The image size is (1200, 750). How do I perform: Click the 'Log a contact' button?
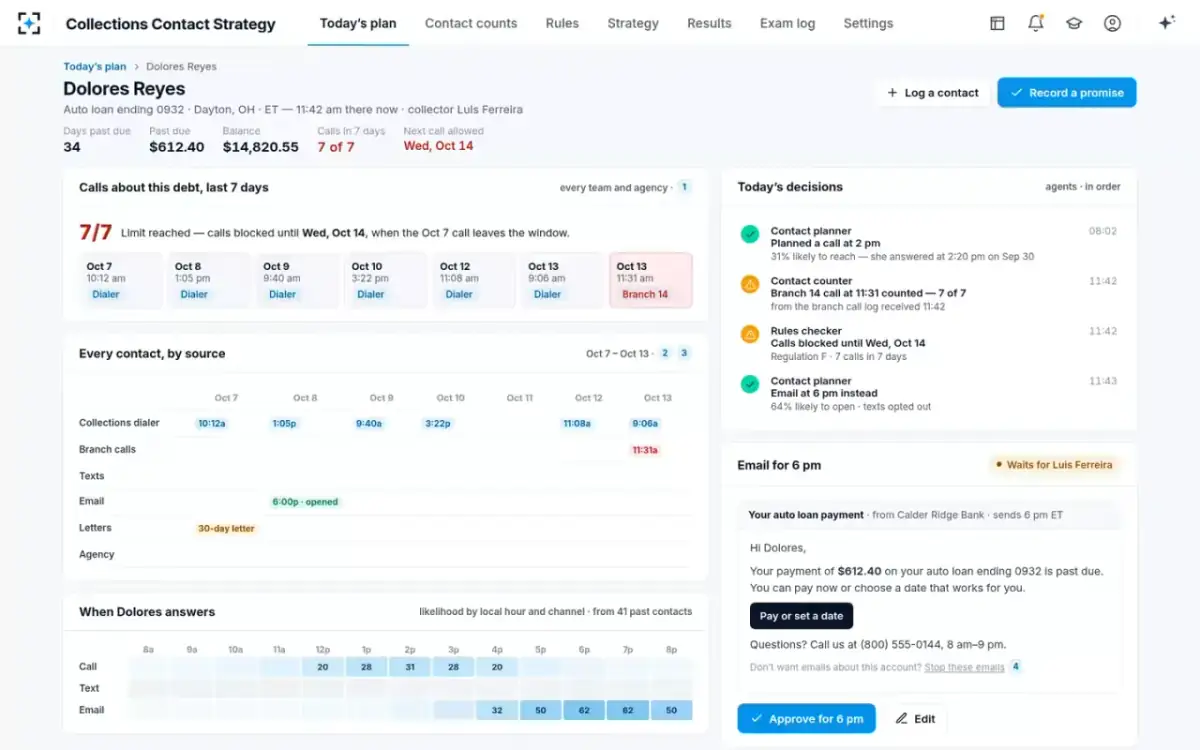tap(932, 92)
